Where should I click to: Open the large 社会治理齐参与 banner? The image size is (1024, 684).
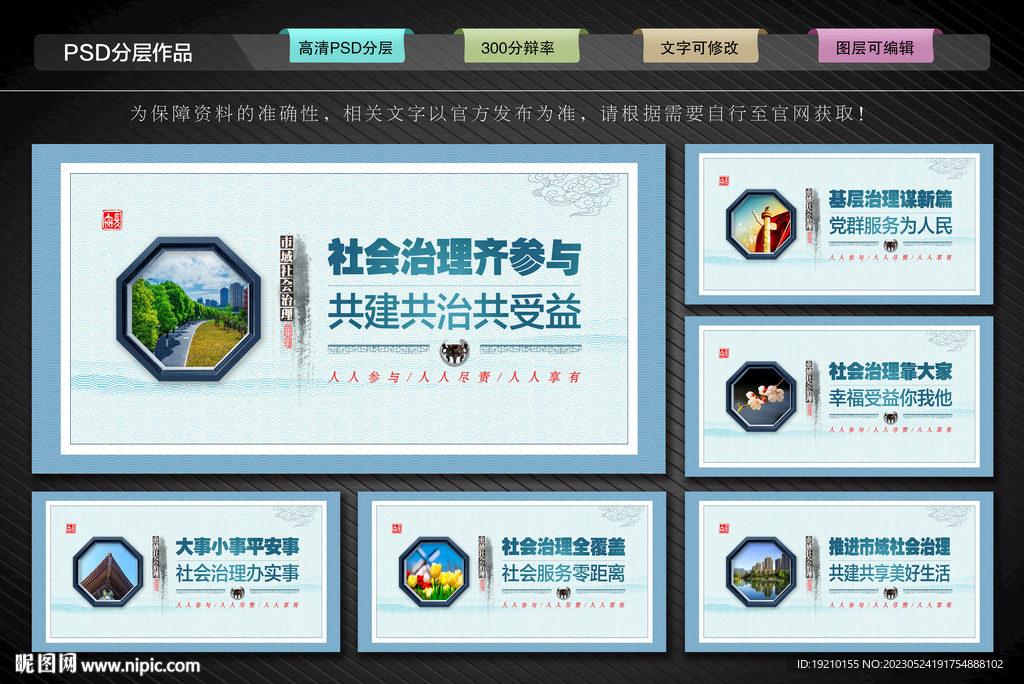point(349,308)
